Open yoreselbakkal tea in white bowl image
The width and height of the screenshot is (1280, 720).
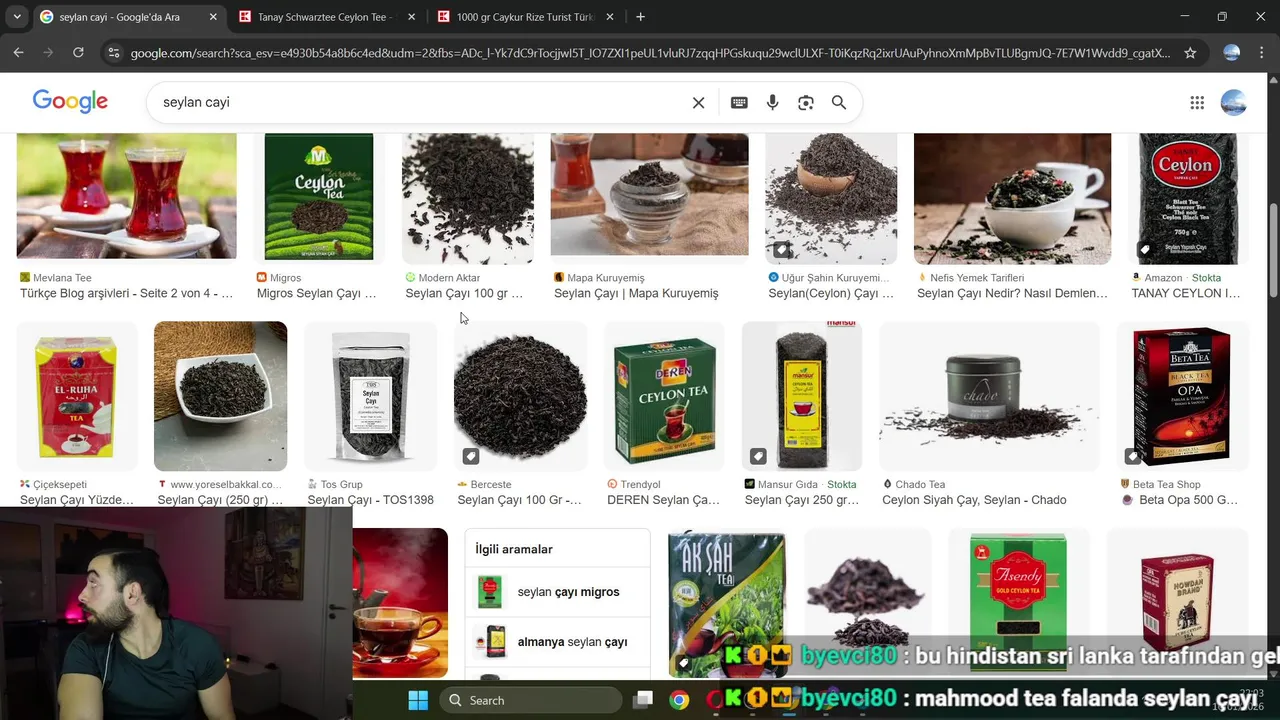[x=220, y=396]
